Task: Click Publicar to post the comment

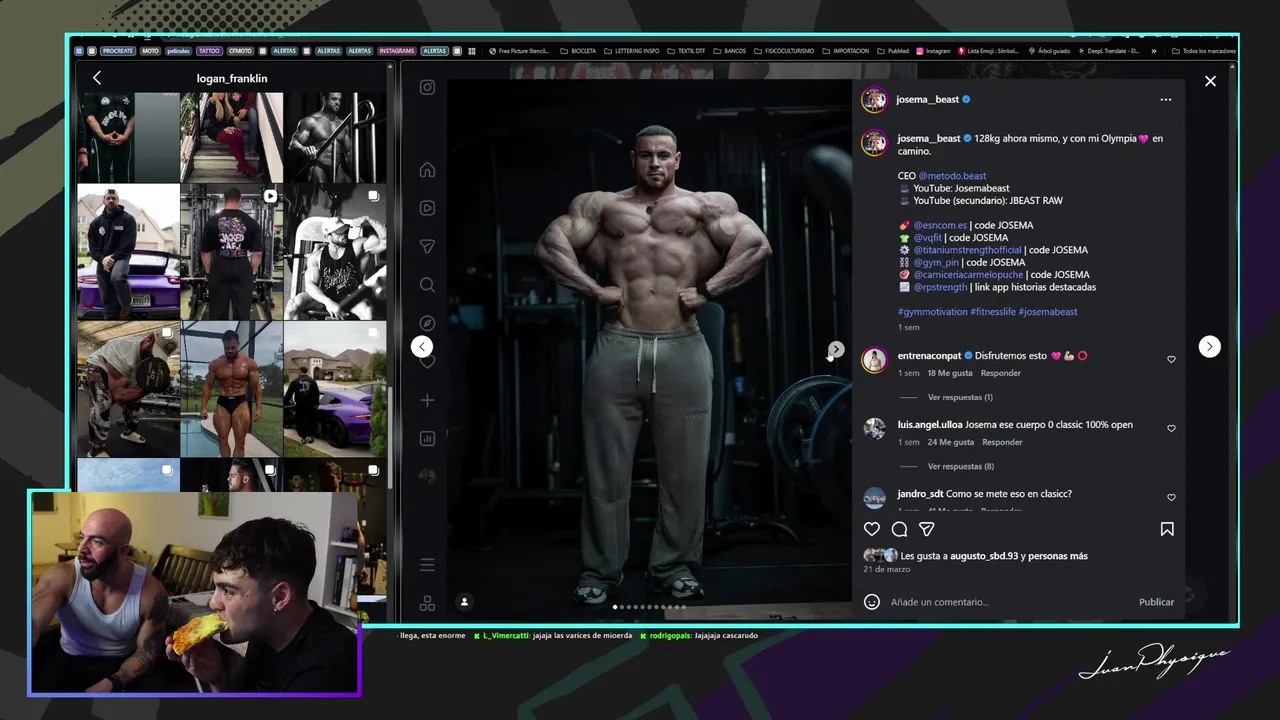Action: pyautogui.click(x=1156, y=602)
